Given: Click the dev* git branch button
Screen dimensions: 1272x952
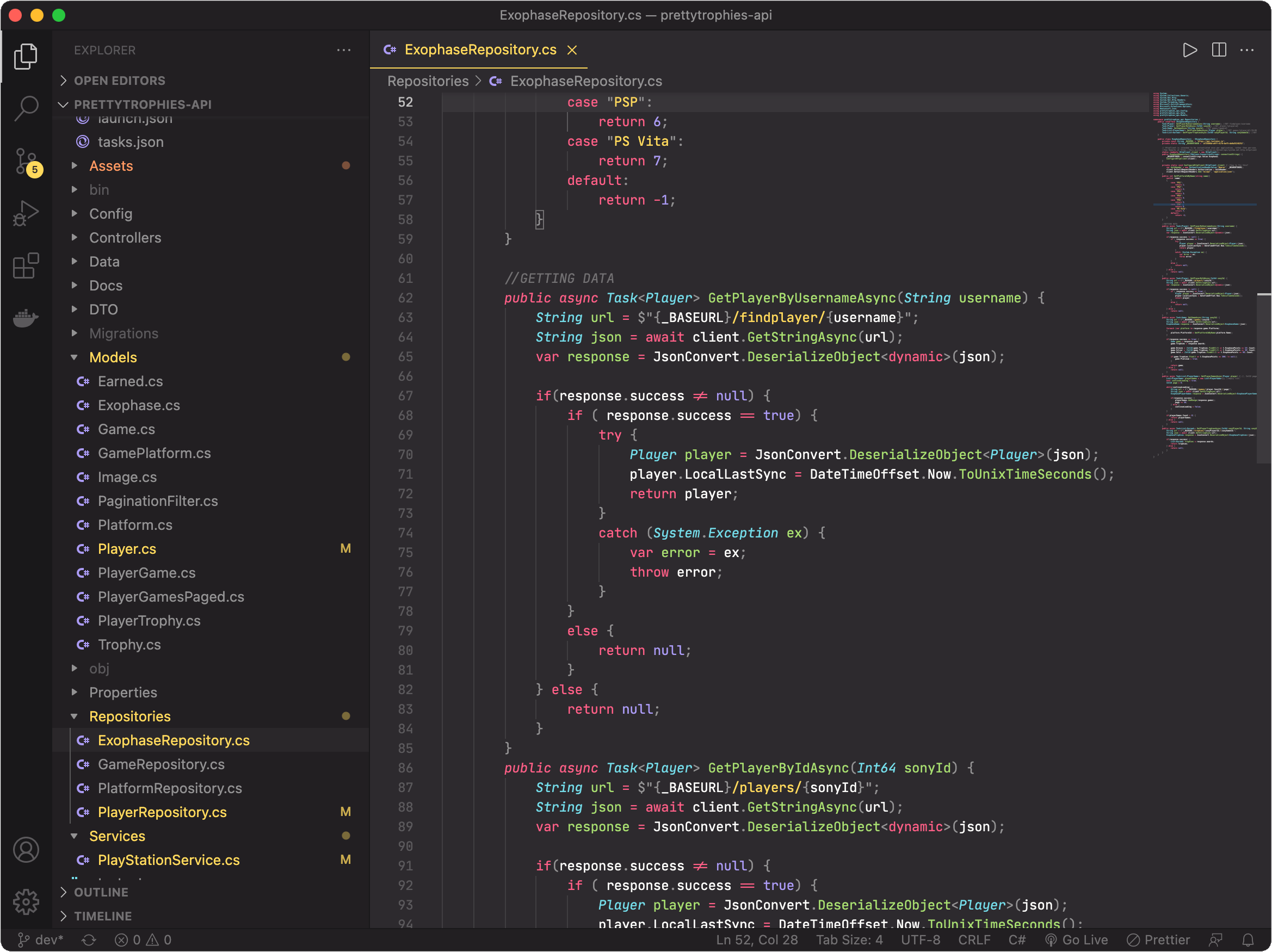Looking at the screenshot, I should tap(40, 940).
